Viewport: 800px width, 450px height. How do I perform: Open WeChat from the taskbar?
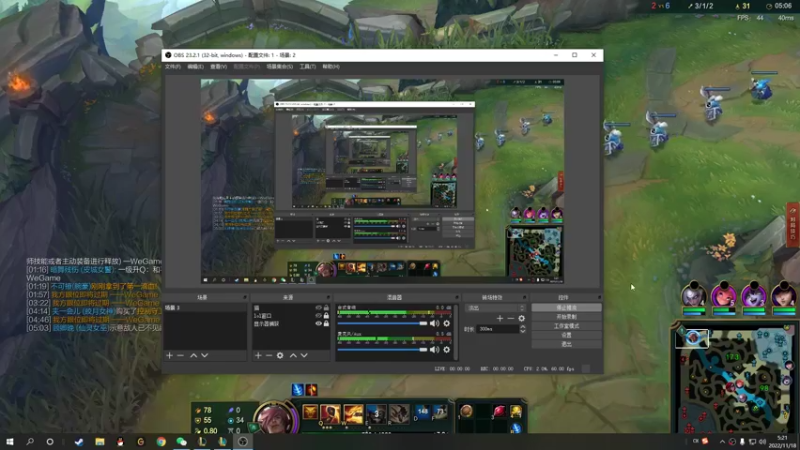[x=182, y=442]
